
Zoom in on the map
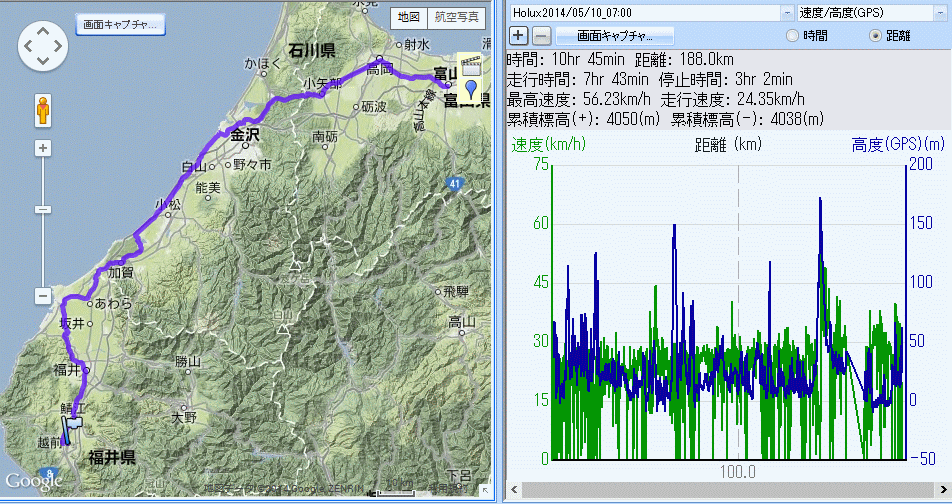click(x=43, y=149)
